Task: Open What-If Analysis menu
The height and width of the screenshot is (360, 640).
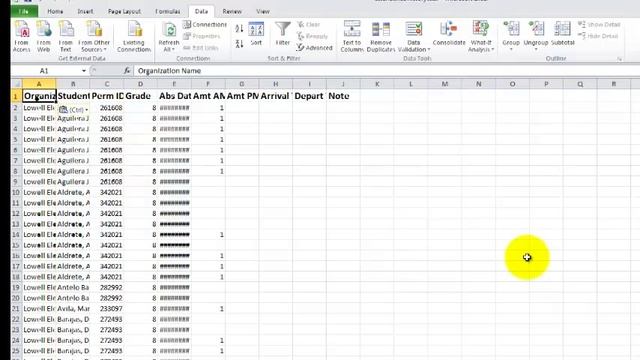Action: tap(481, 37)
